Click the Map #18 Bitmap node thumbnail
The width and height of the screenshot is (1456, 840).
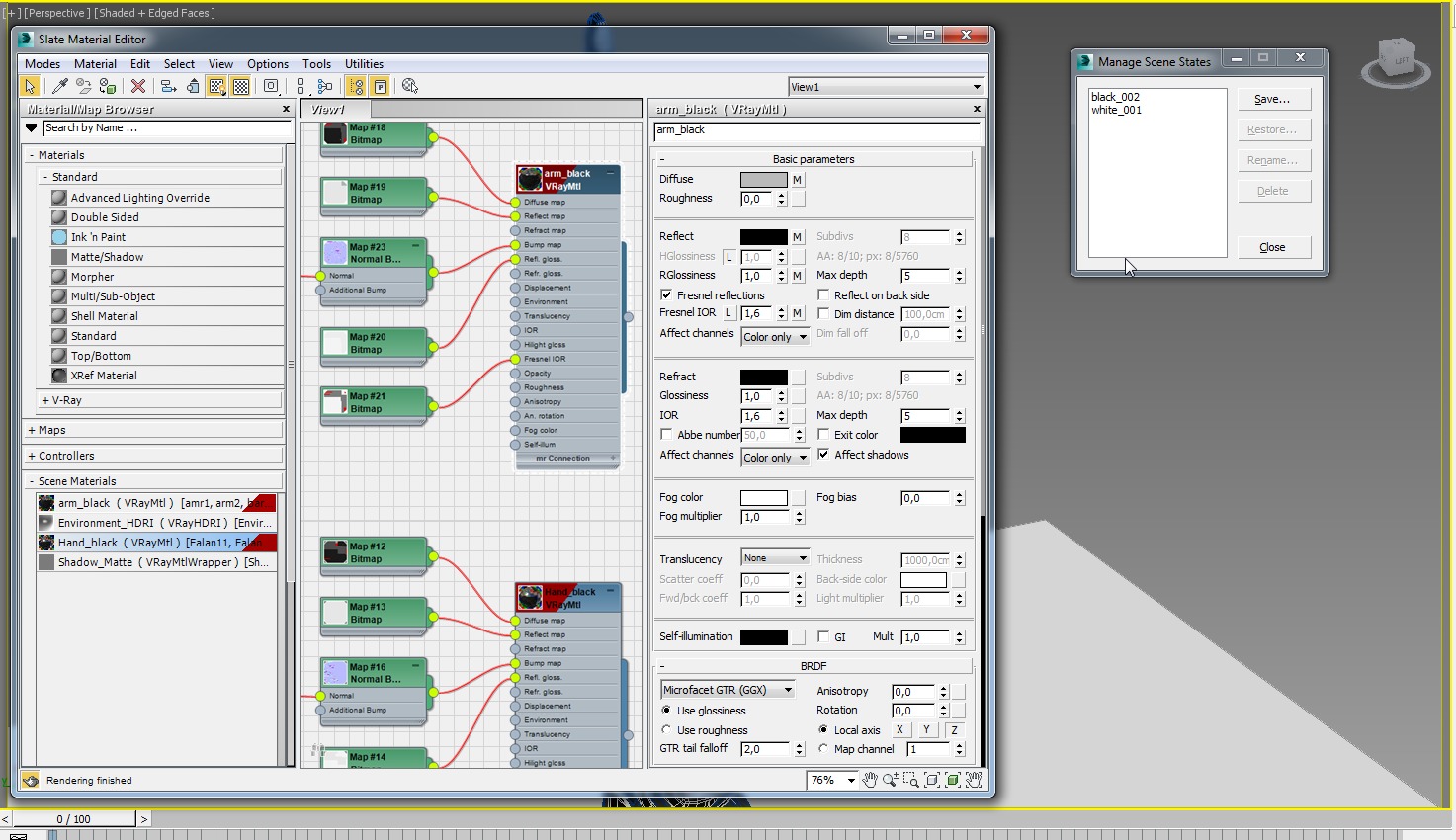[335, 133]
